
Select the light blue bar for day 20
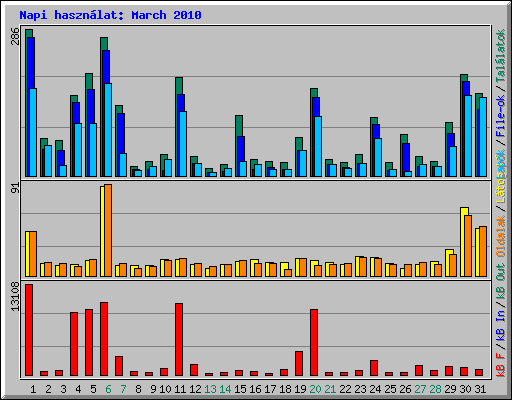pyautogui.click(x=318, y=146)
